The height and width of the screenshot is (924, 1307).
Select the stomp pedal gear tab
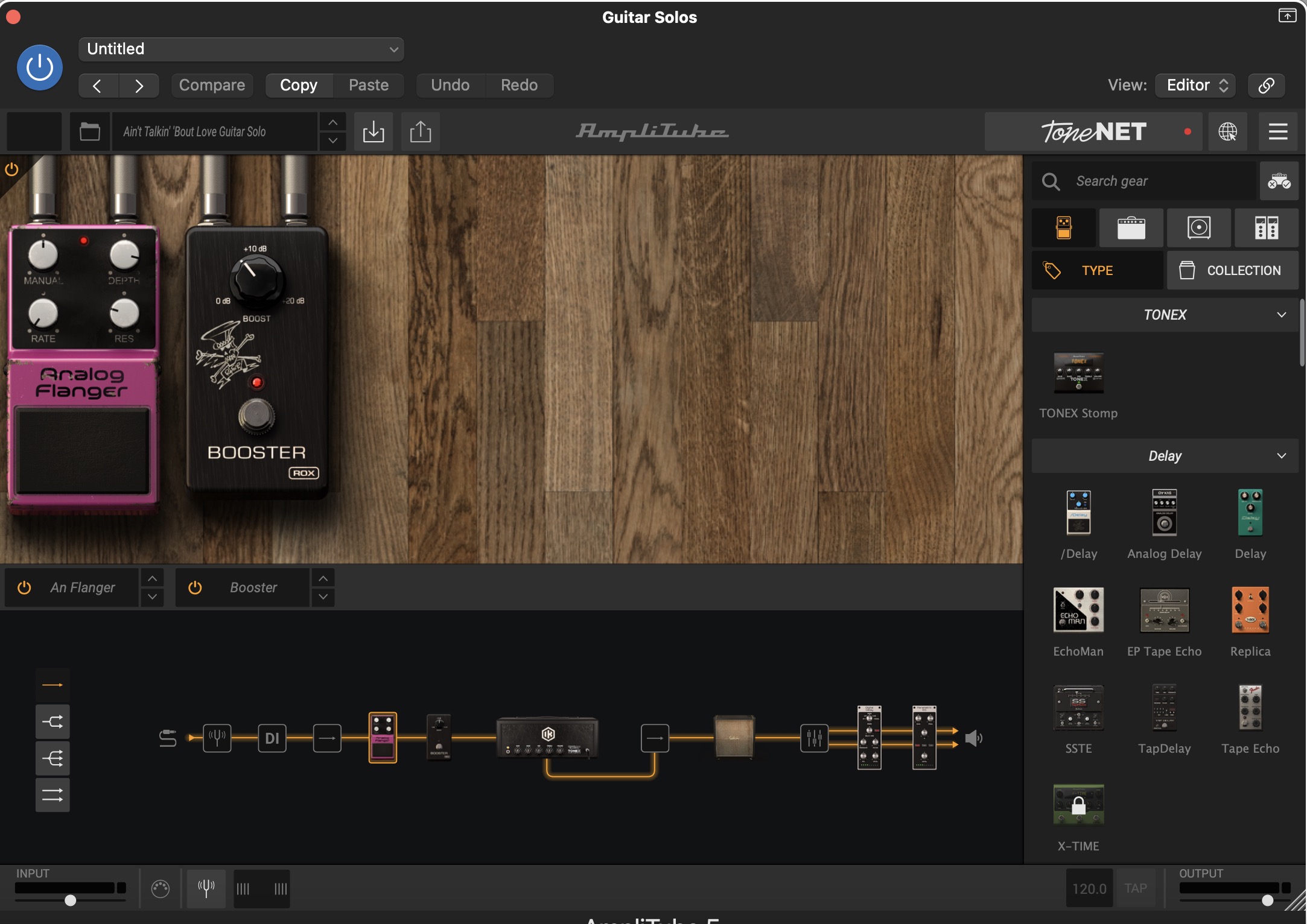click(1064, 228)
